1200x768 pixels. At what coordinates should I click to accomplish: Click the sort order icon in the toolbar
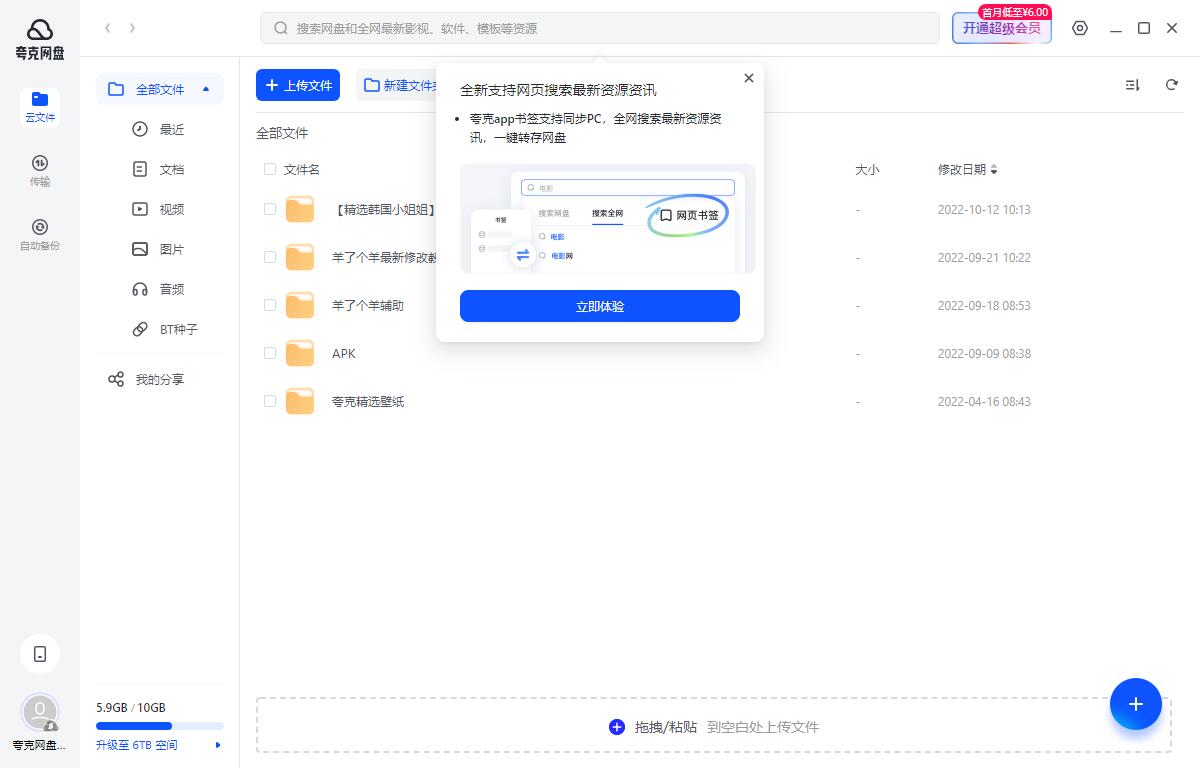(x=1132, y=85)
